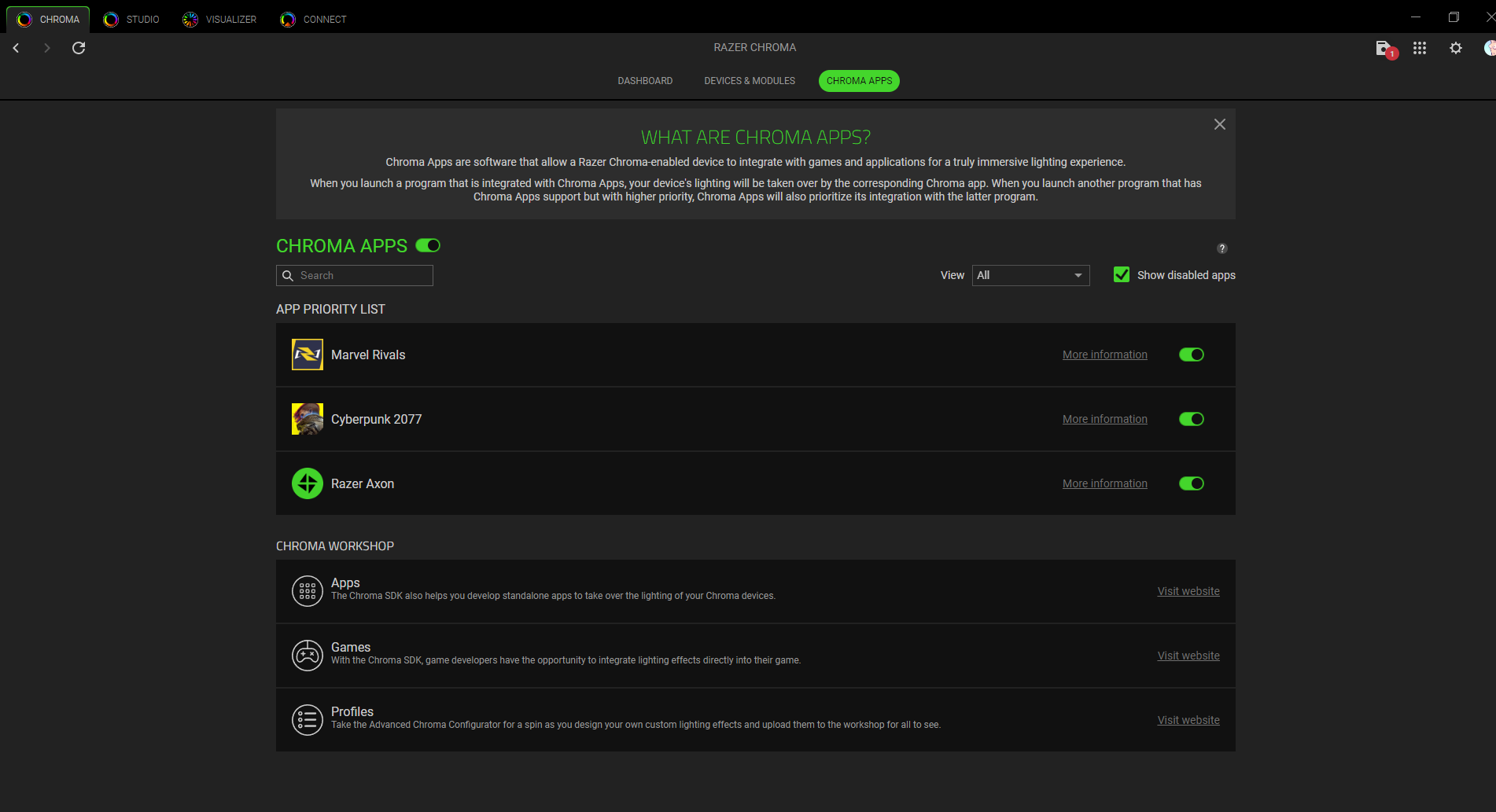The height and width of the screenshot is (812, 1496).
Task: Open Devices & Modules section
Action: [750, 81]
